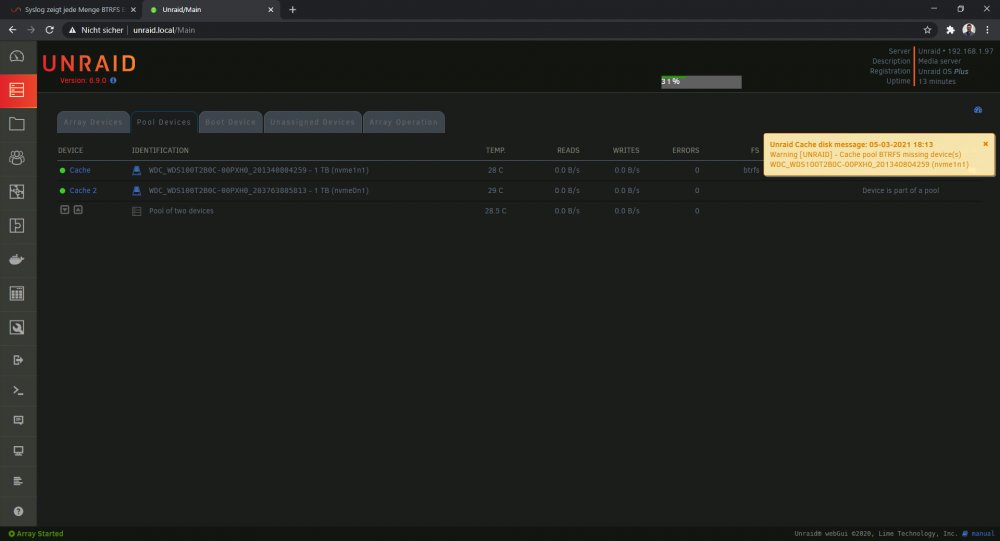Open the Help question mark icon
This screenshot has width=1000, height=541.
click(x=18, y=511)
